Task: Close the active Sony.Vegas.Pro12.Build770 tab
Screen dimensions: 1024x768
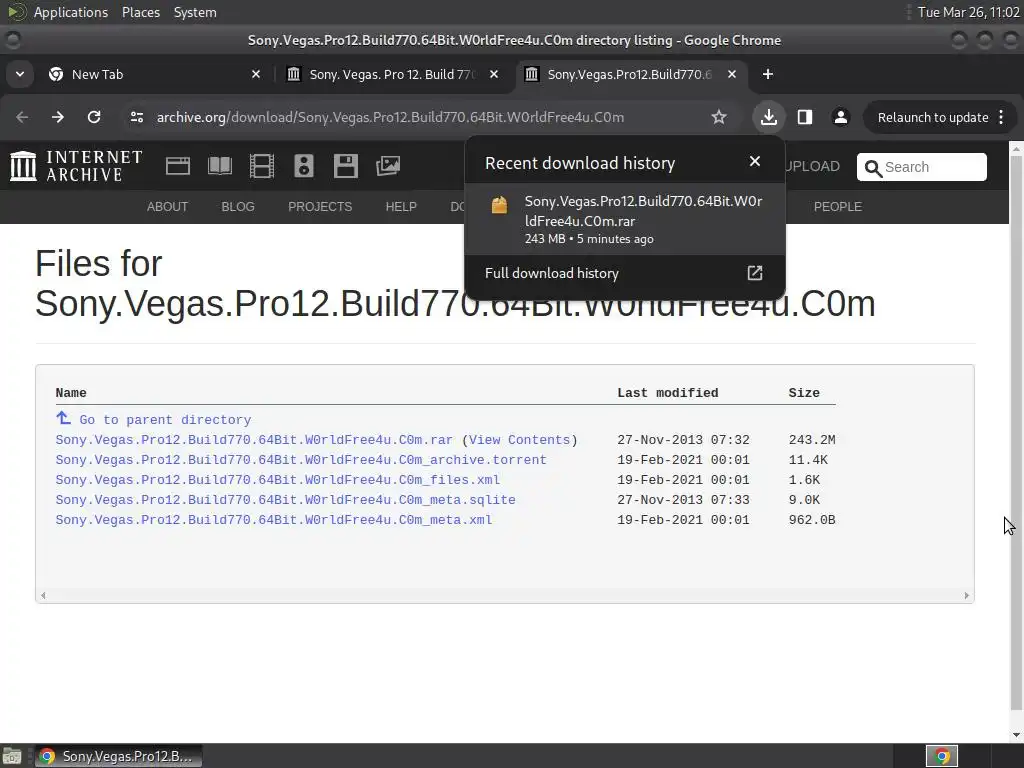Action: (732, 74)
